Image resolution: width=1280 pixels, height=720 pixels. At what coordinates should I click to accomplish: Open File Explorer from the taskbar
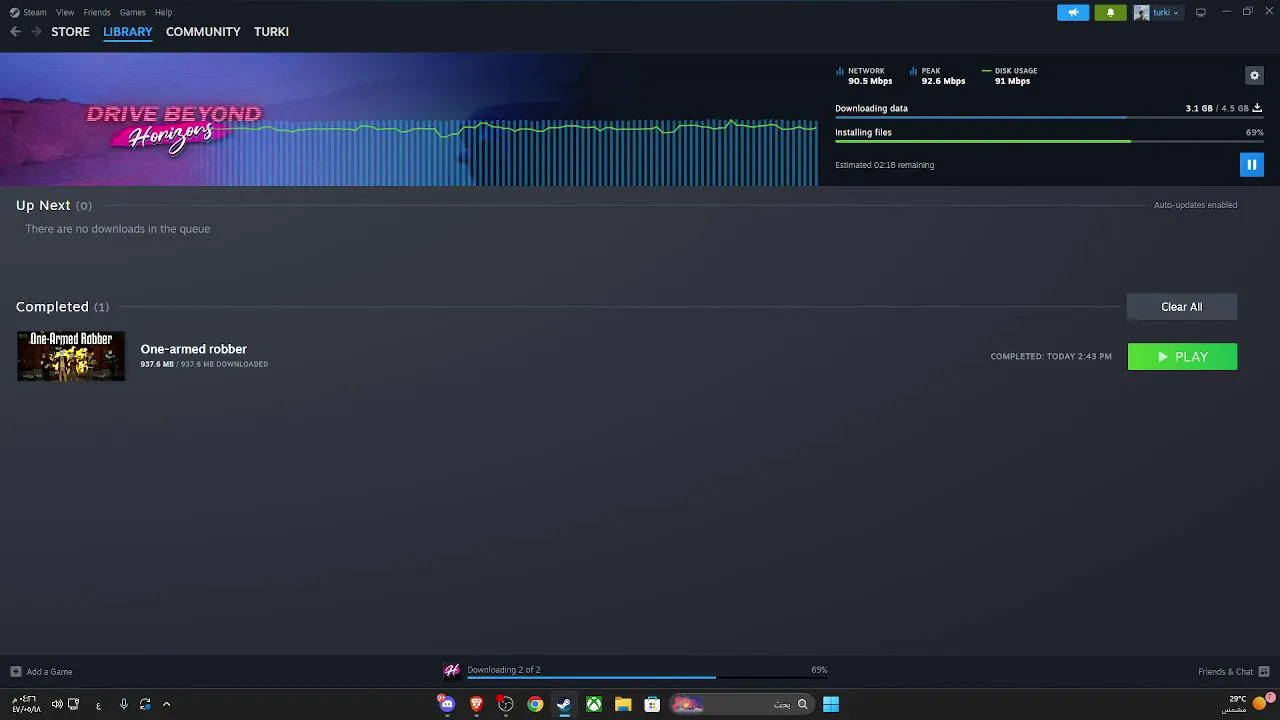tap(623, 704)
